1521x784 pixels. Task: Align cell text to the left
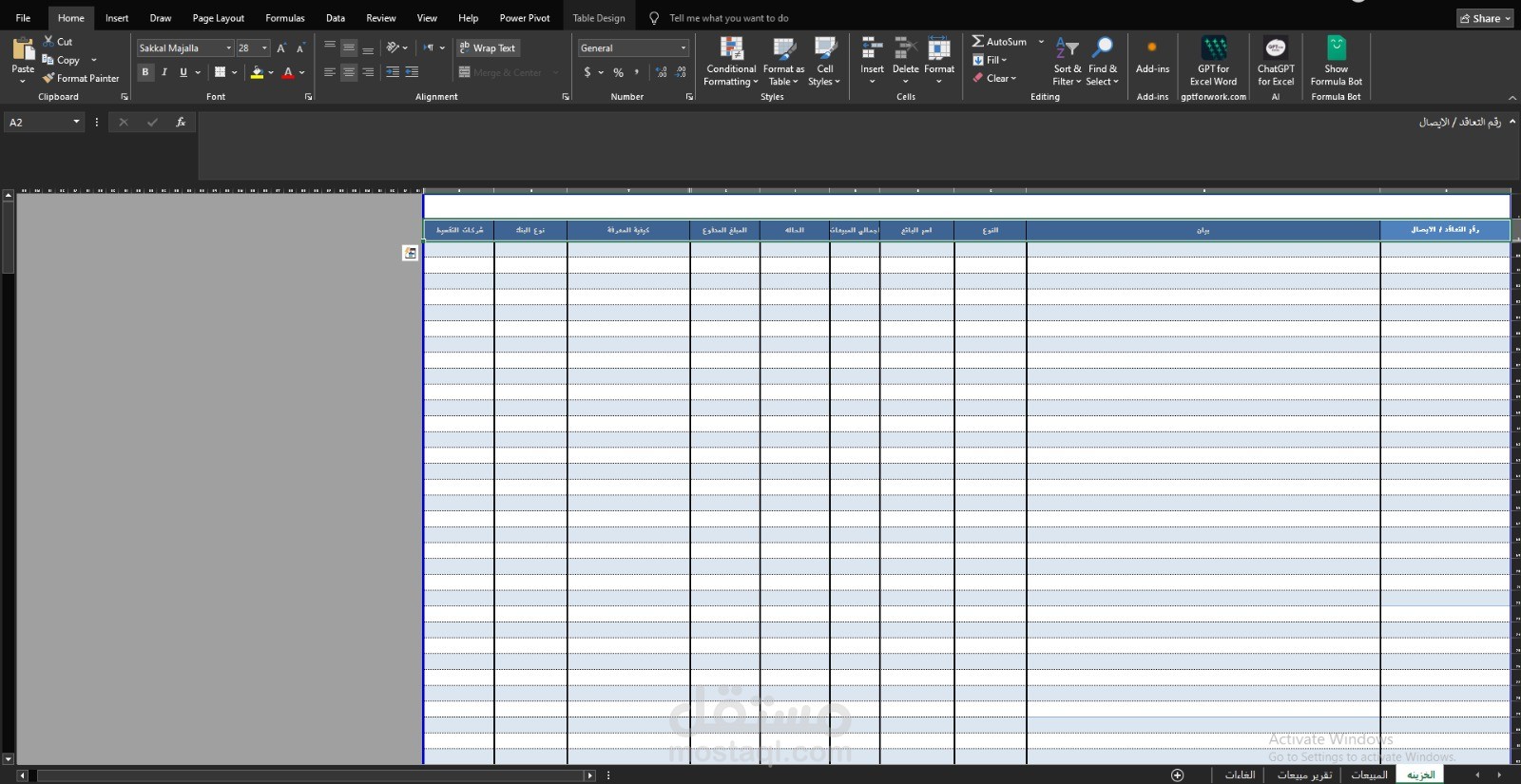tap(330, 72)
